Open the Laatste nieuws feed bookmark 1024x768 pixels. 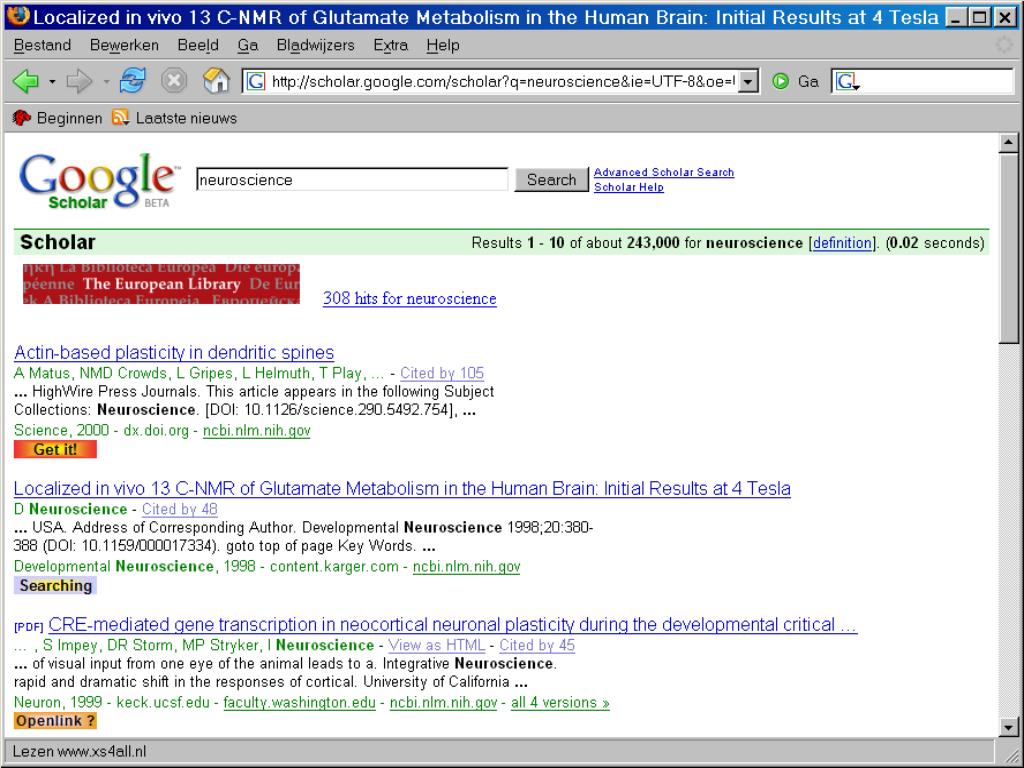174,118
